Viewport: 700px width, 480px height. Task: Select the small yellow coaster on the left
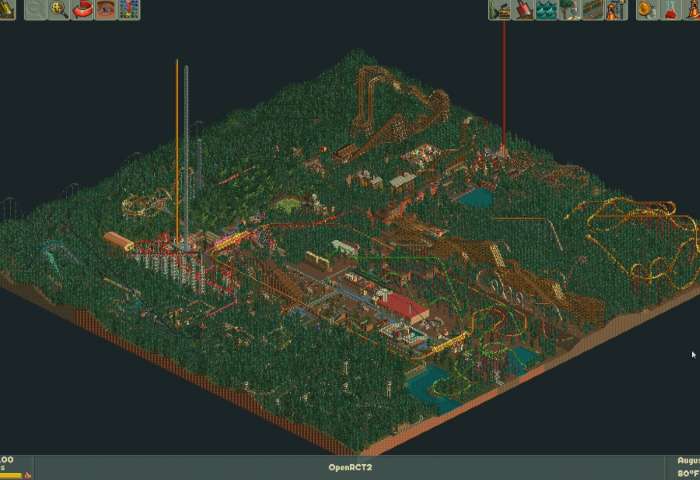coord(145,203)
